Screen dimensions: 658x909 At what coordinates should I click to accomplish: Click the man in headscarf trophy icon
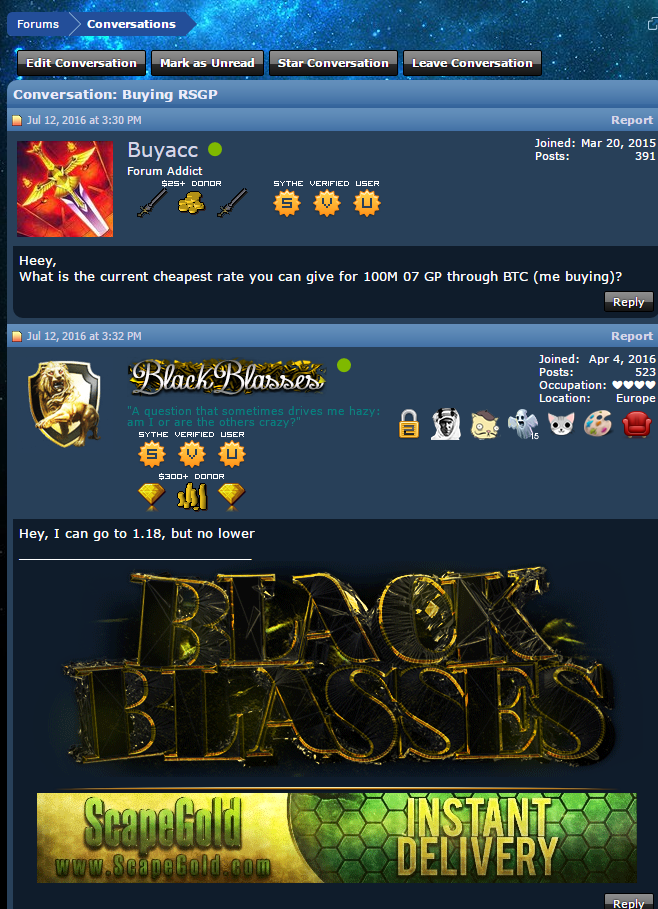point(446,424)
